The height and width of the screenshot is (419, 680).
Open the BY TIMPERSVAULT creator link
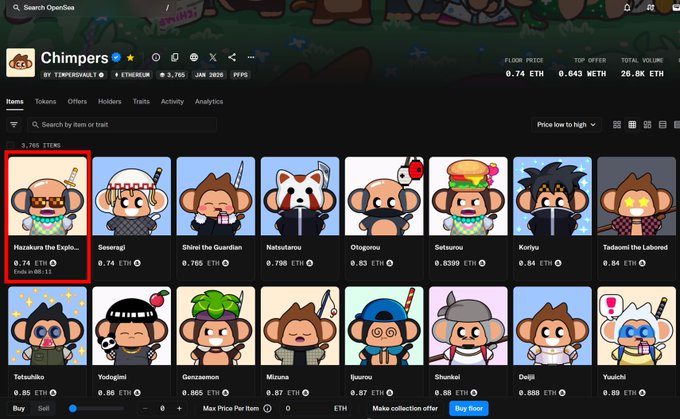coord(74,75)
